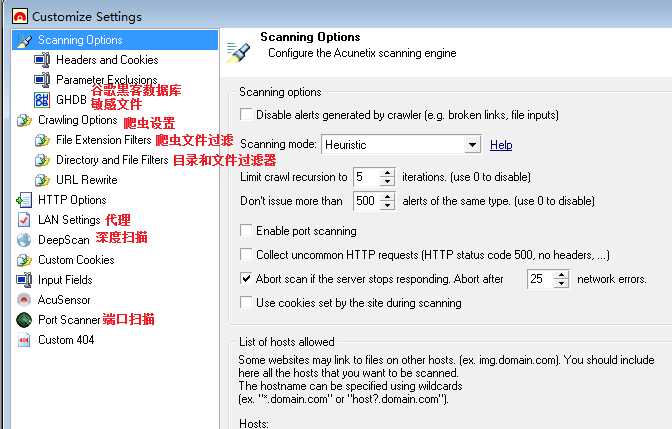Click the Custom Cookies icon
672x429 pixels.
[x=24, y=260]
